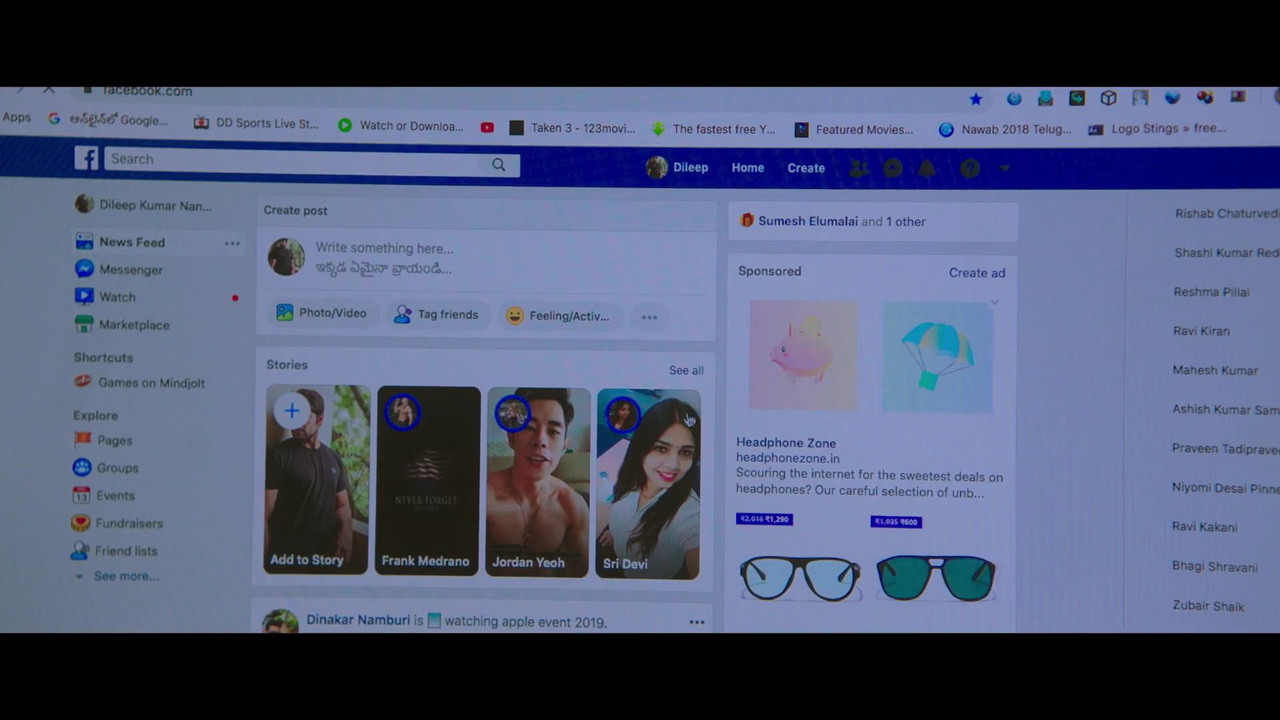1280x720 pixels.
Task: Open Dileep Kumar Nan... profile in sidebar
Action: [x=143, y=205]
